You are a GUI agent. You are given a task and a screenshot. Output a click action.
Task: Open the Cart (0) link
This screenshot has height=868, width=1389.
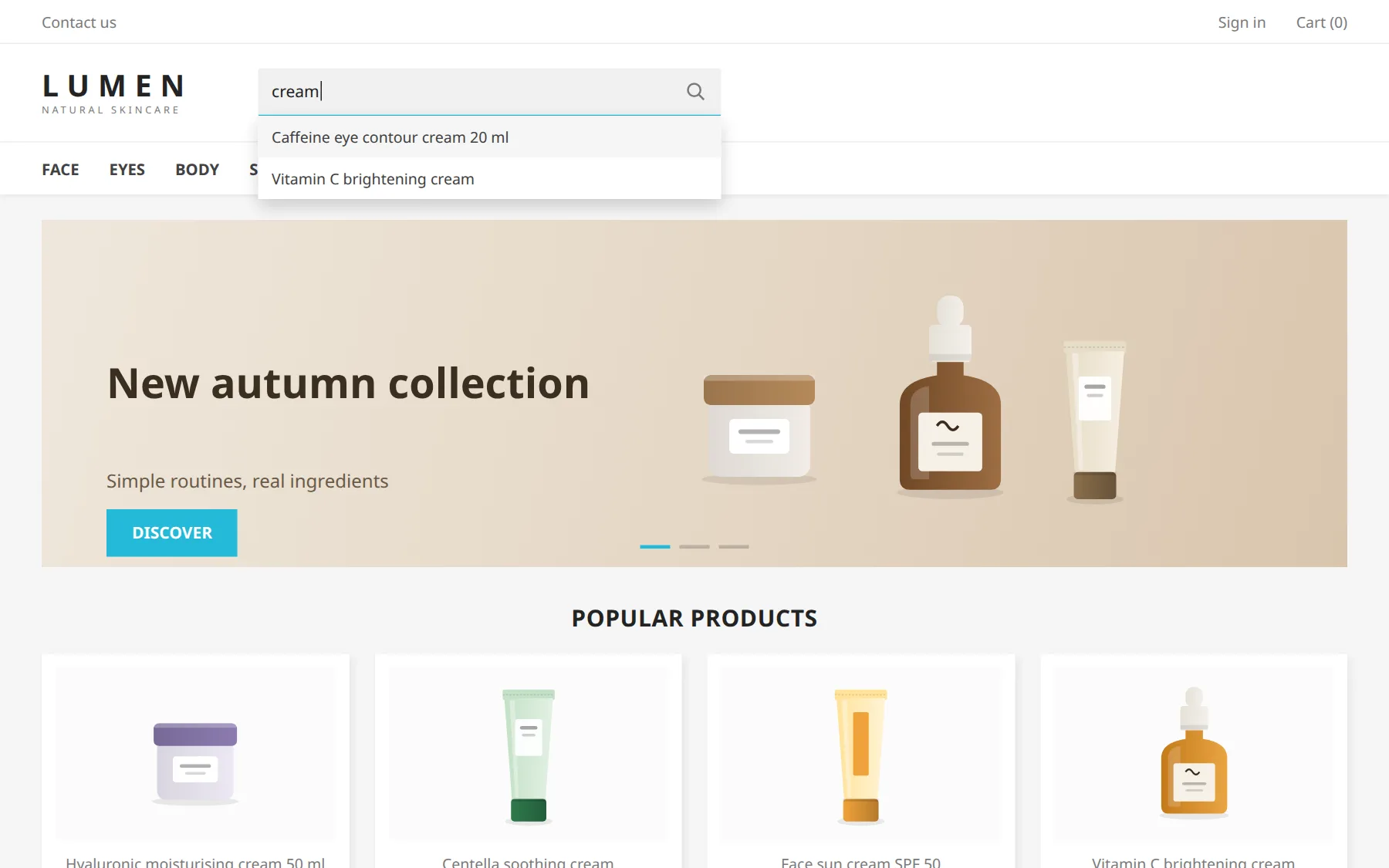[x=1321, y=22]
